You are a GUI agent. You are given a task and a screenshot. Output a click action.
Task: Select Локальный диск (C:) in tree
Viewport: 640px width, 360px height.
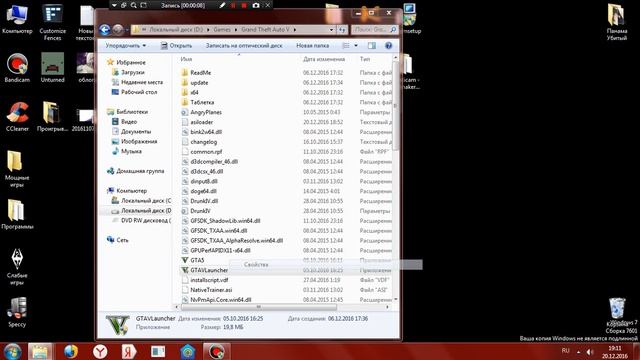pos(146,201)
